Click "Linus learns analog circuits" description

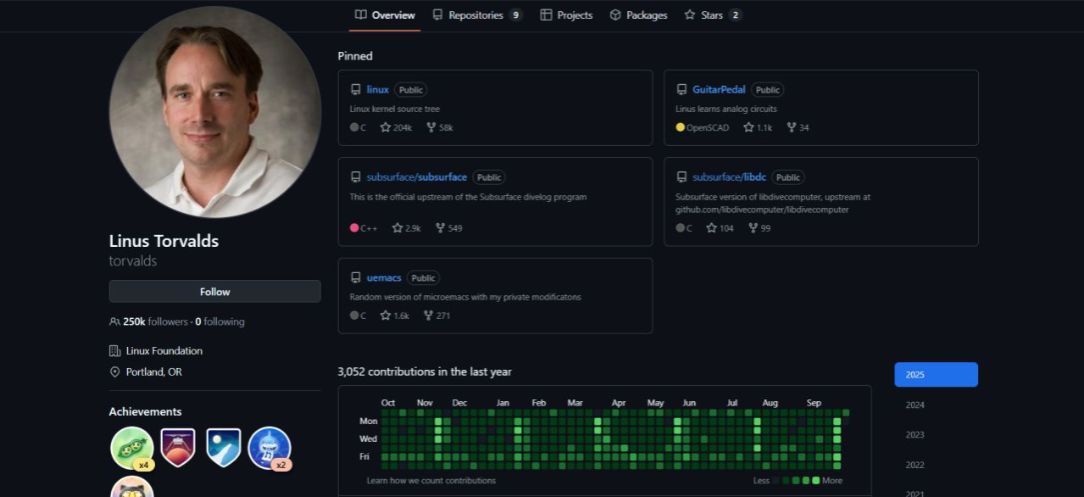727,109
